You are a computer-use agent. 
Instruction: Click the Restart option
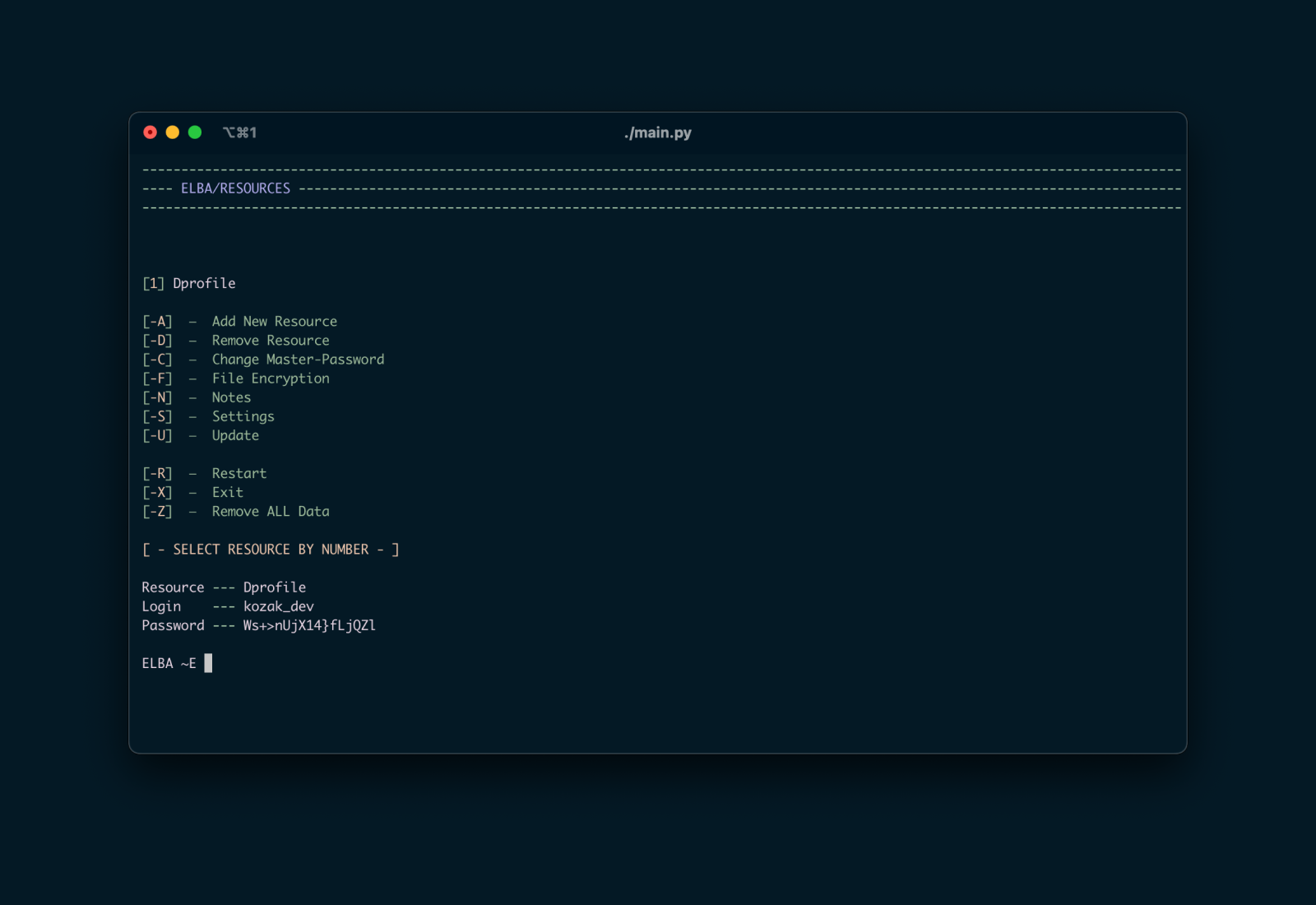(239, 474)
